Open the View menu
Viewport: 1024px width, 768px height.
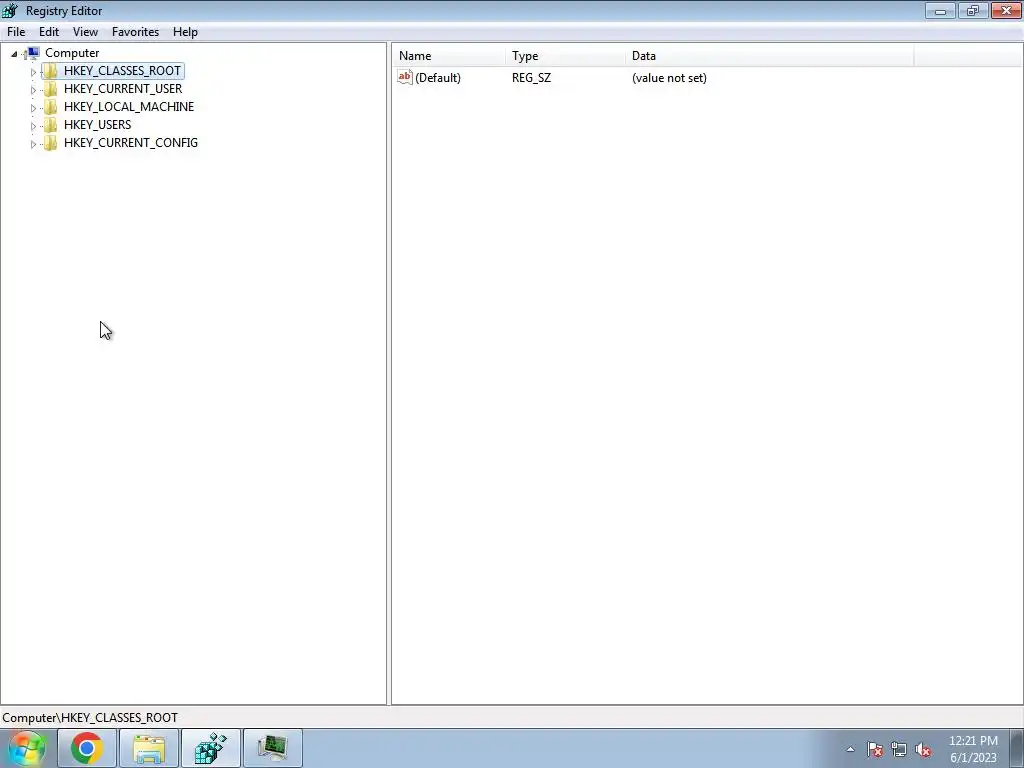pyautogui.click(x=85, y=32)
